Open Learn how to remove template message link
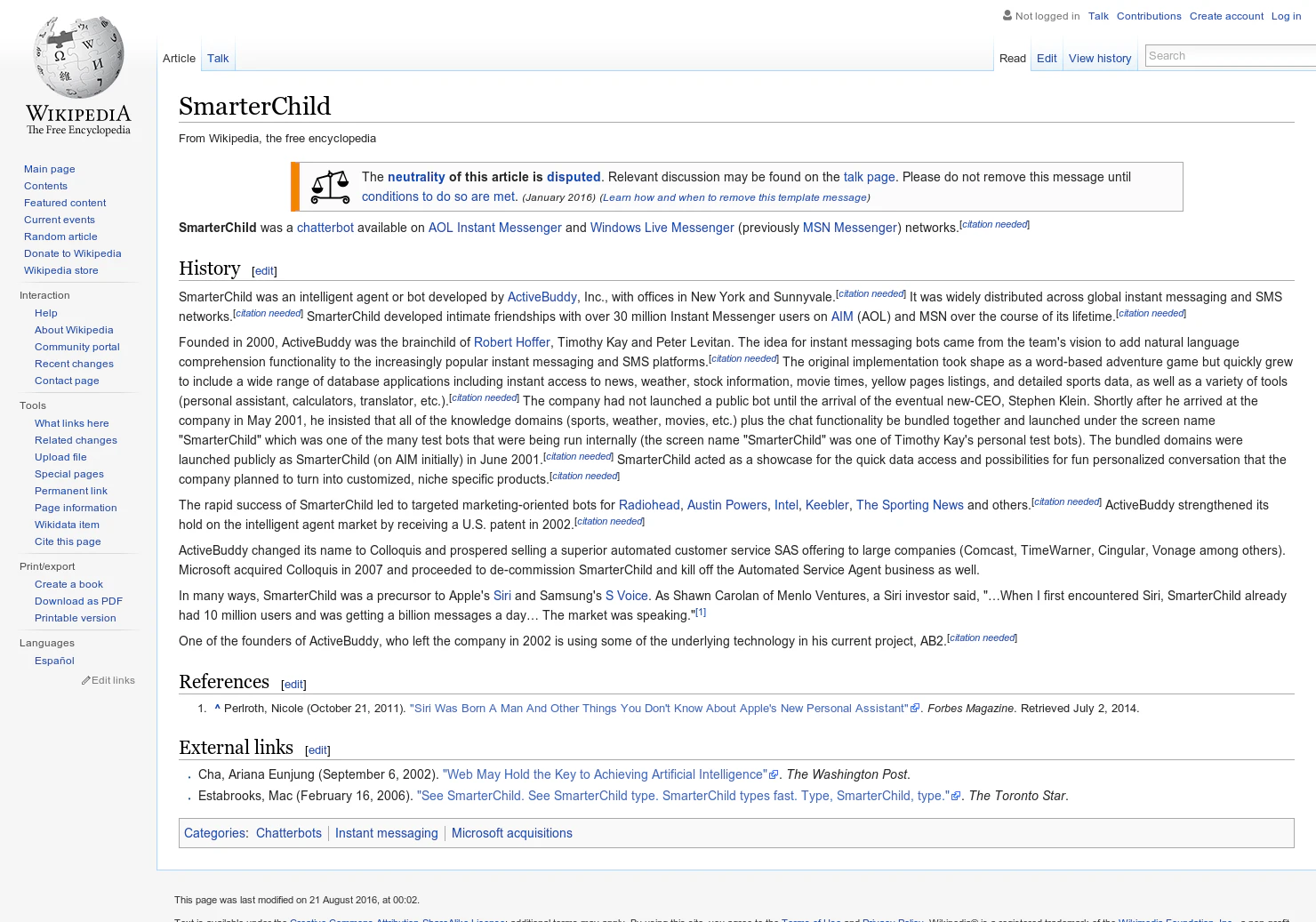 pyautogui.click(x=734, y=197)
